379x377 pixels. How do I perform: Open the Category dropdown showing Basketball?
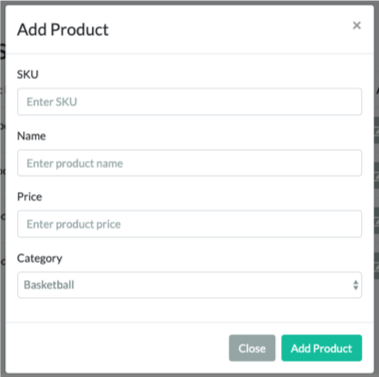189,285
